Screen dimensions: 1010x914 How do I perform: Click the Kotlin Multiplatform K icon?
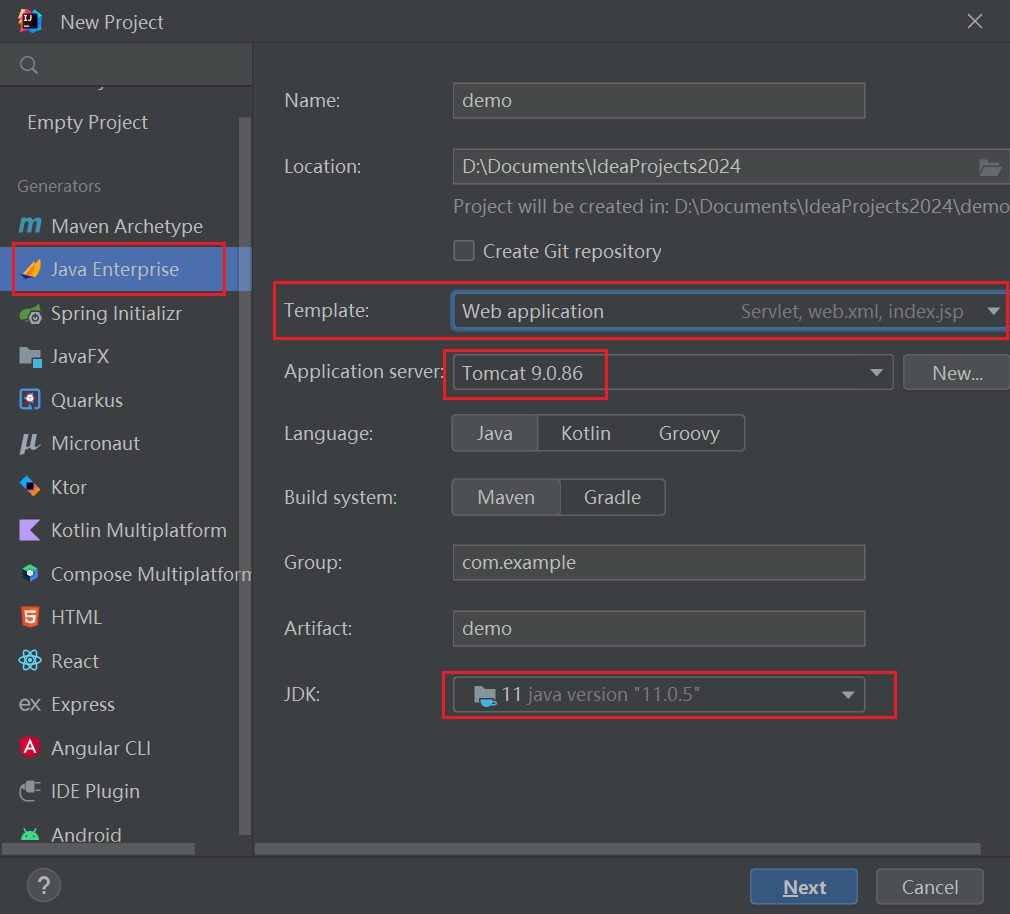point(30,530)
